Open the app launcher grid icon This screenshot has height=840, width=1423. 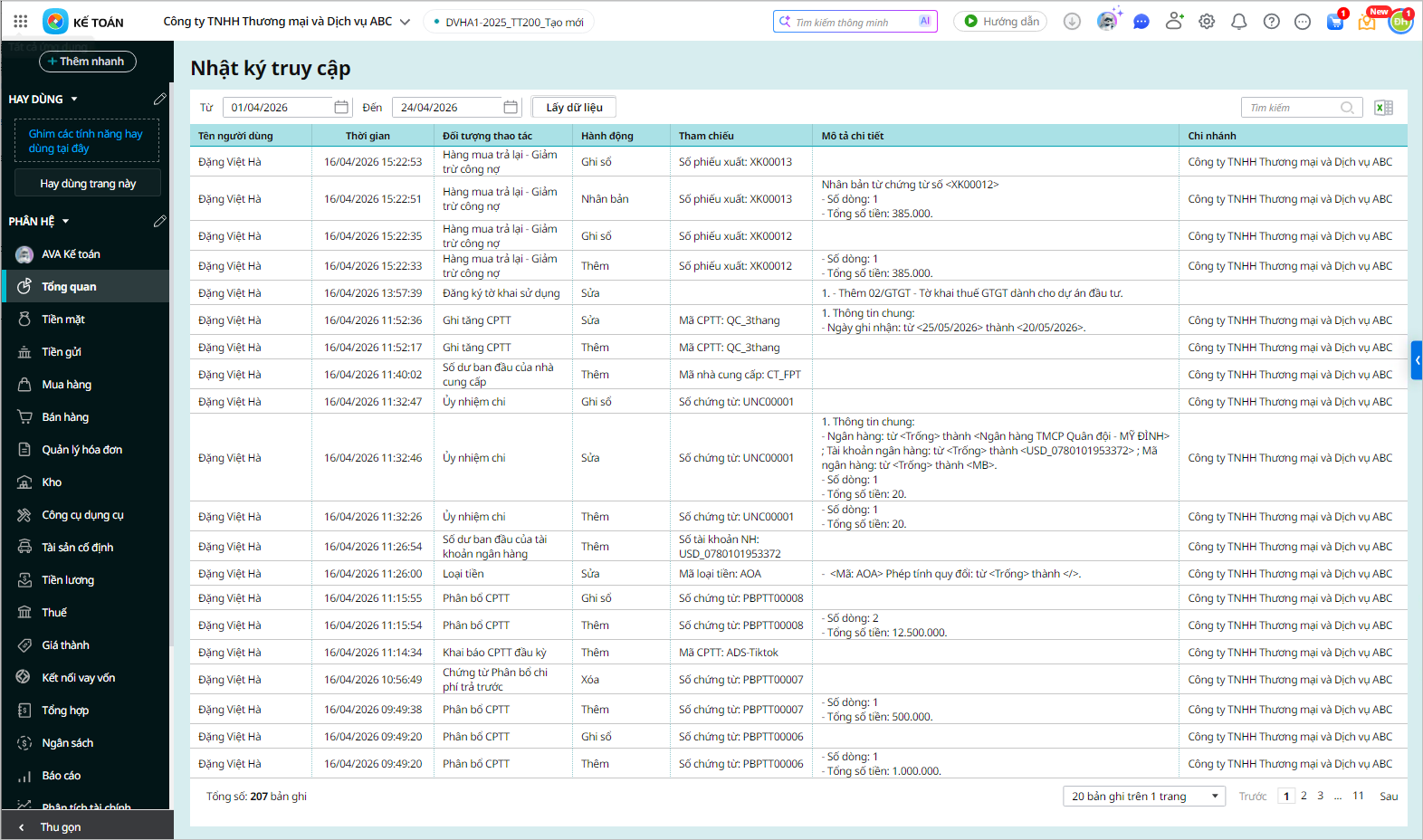[x=21, y=21]
